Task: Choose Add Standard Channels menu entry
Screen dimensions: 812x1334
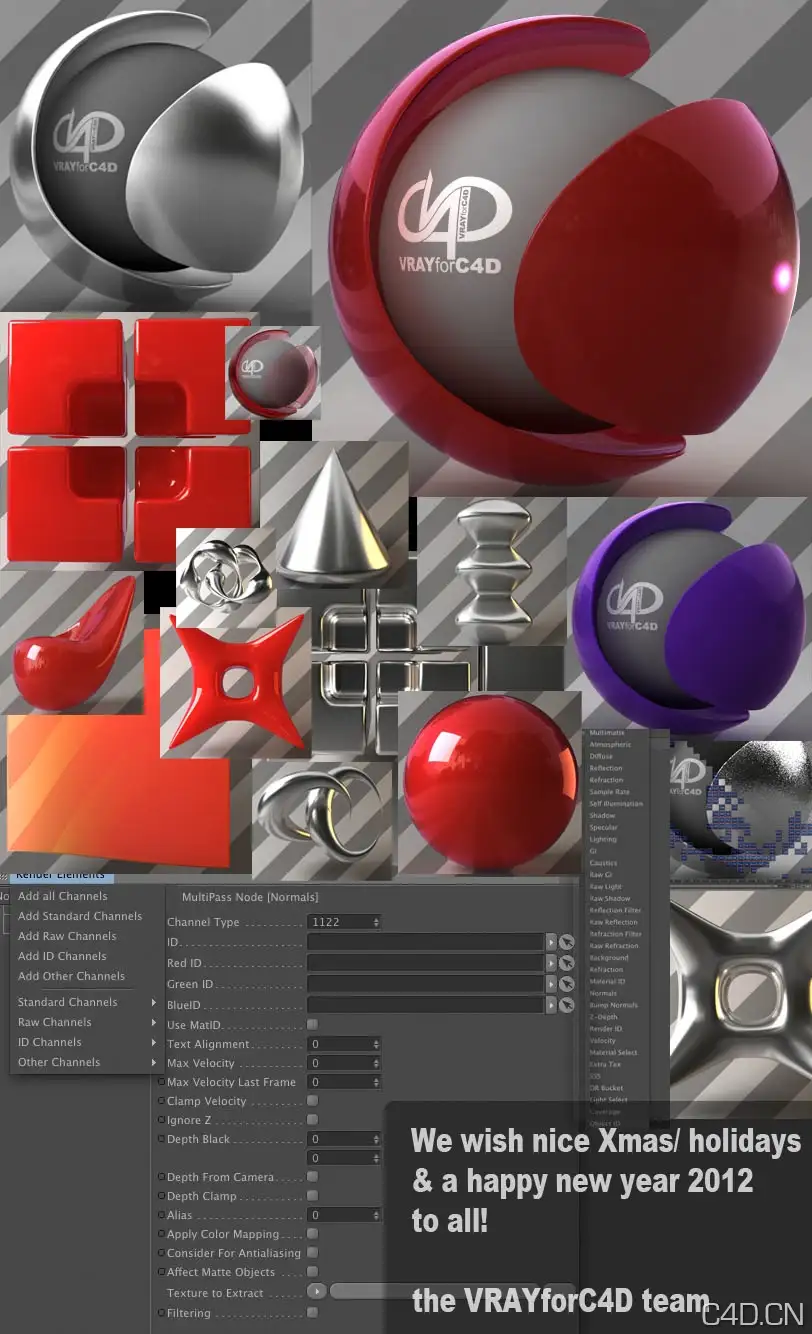Action: (x=80, y=916)
